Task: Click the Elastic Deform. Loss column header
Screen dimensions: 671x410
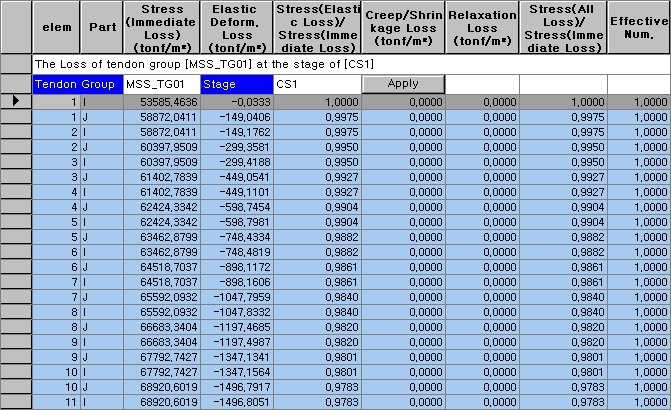Action: click(x=237, y=27)
